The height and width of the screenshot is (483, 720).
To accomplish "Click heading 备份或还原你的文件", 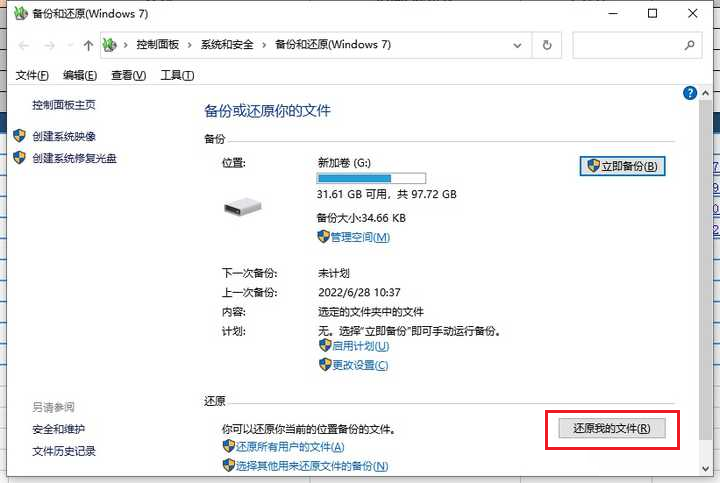I will coord(267,111).
